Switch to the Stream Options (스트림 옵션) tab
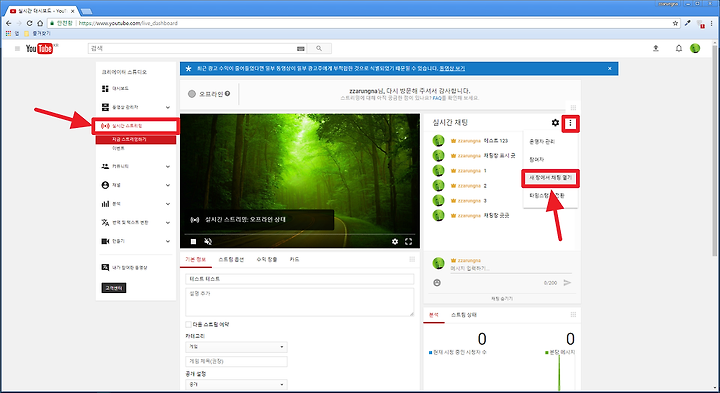Screen dimensions: 720x393 tap(231, 259)
